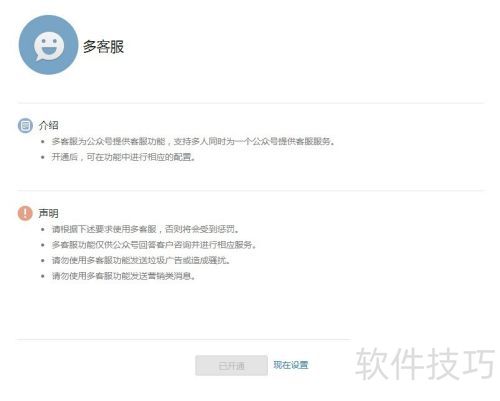Click the 声明 red exclamation warning icon
This screenshot has height=401, width=500.
coord(25,213)
